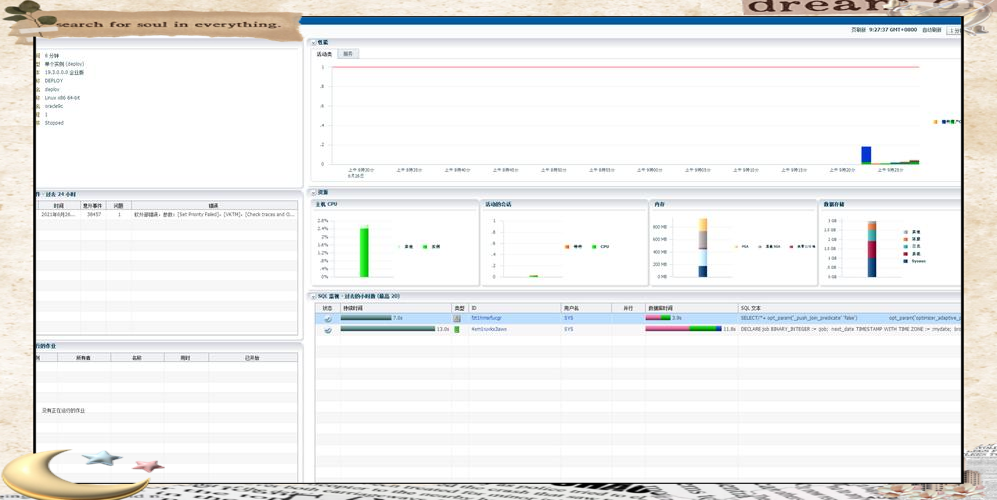The height and width of the screenshot is (500, 997).
Task: Click the DEPLOY database name text
Action: coord(54,81)
